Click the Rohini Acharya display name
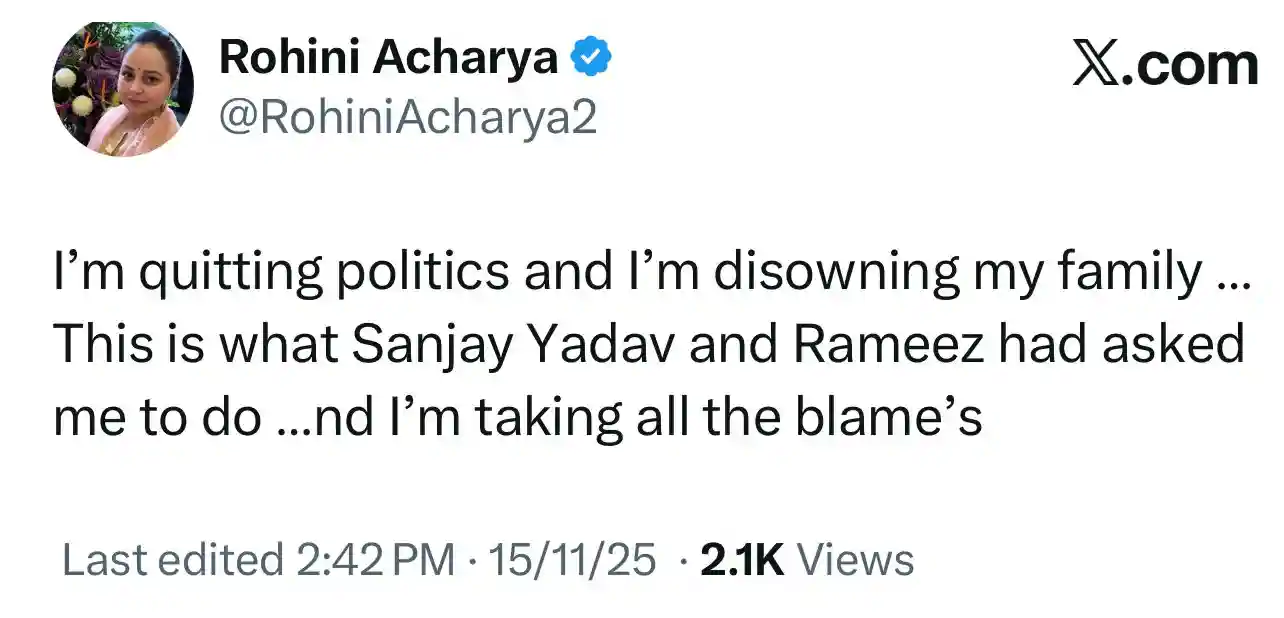The width and height of the screenshot is (1284, 618). point(388,58)
